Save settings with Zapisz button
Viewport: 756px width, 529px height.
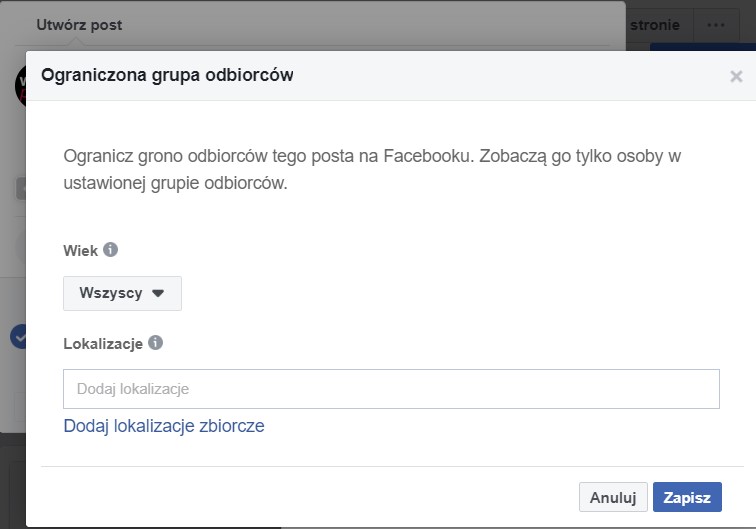[687, 497]
